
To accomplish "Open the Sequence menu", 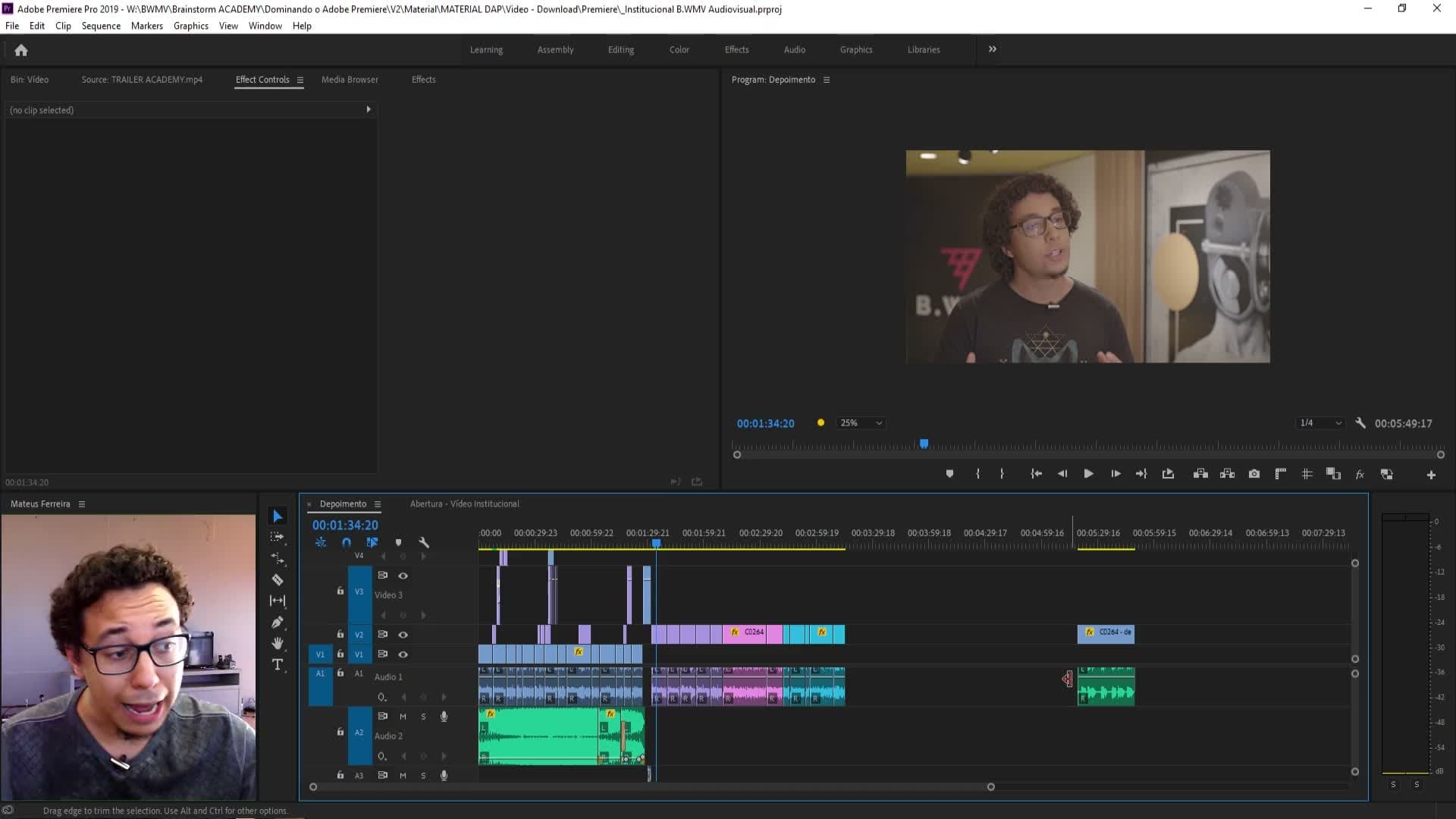I will [x=101, y=26].
